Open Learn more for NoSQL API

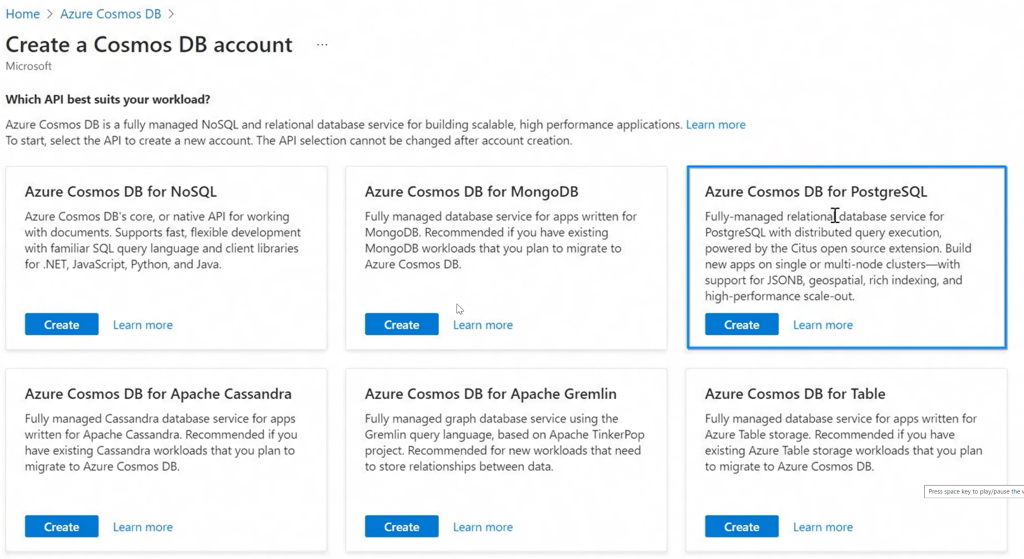tap(142, 325)
